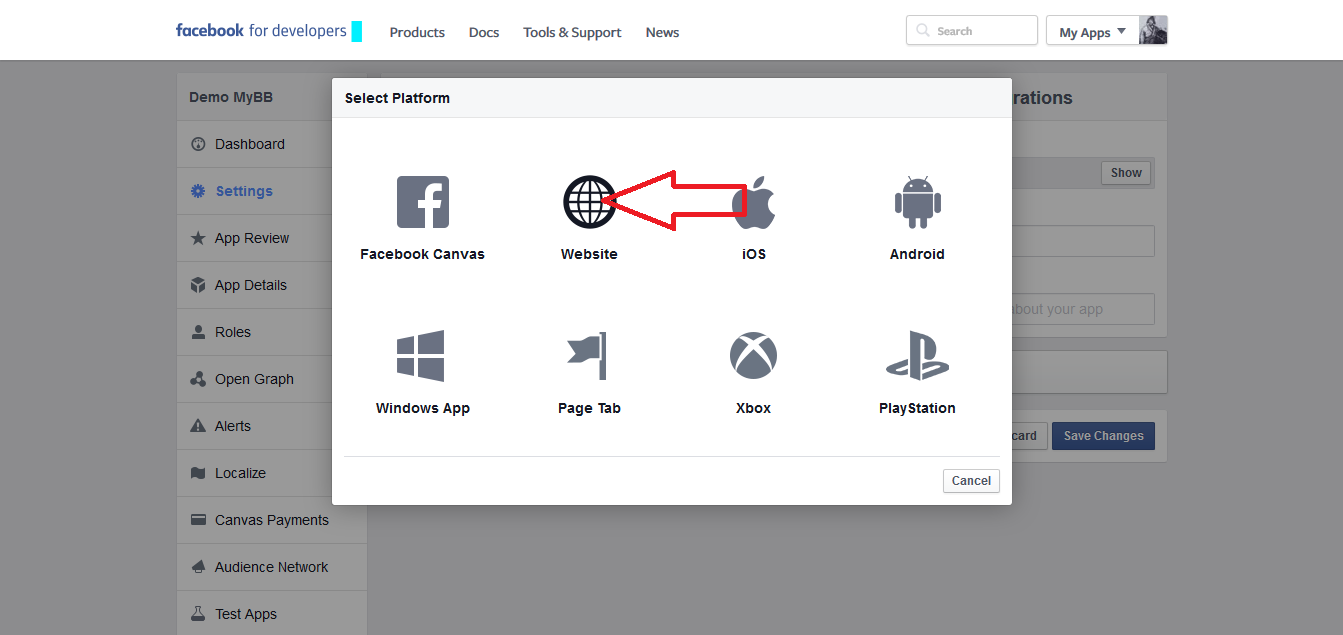Viewport: 1343px width, 635px height.
Task: Open Canvas Payments in the sidebar
Action: point(272,520)
